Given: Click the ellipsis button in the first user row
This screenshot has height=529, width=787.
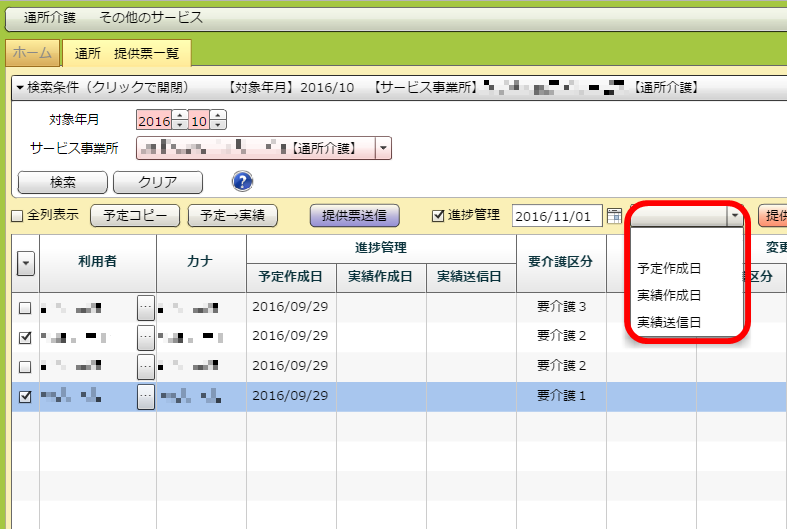Looking at the screenshot, I should 146,308.
